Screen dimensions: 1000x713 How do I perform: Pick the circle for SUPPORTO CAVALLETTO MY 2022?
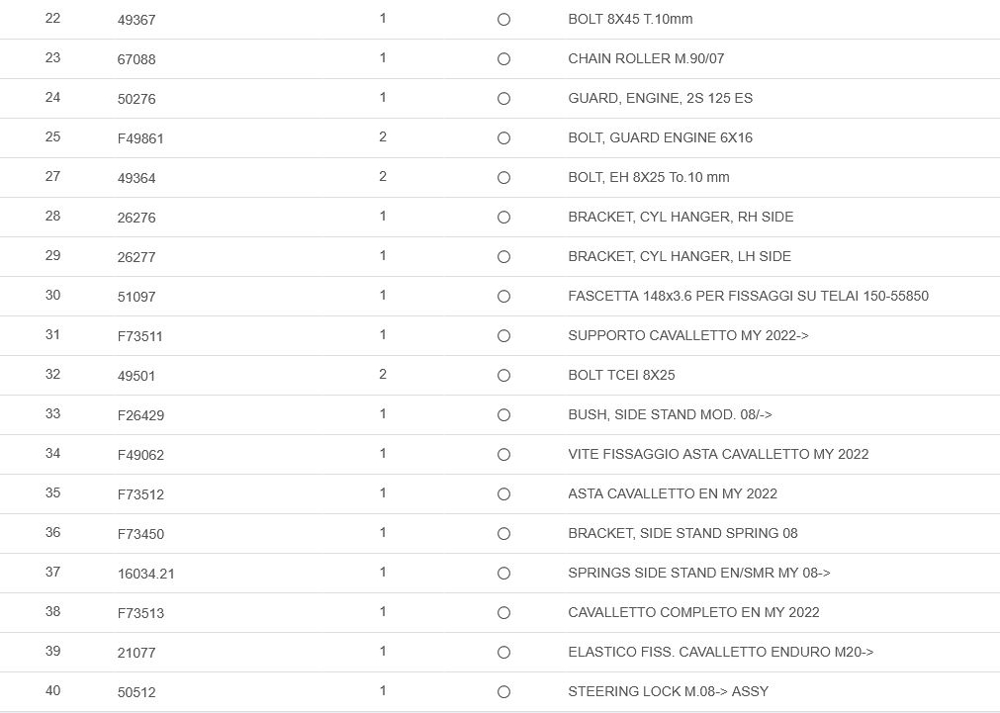[x=504, y=336]
